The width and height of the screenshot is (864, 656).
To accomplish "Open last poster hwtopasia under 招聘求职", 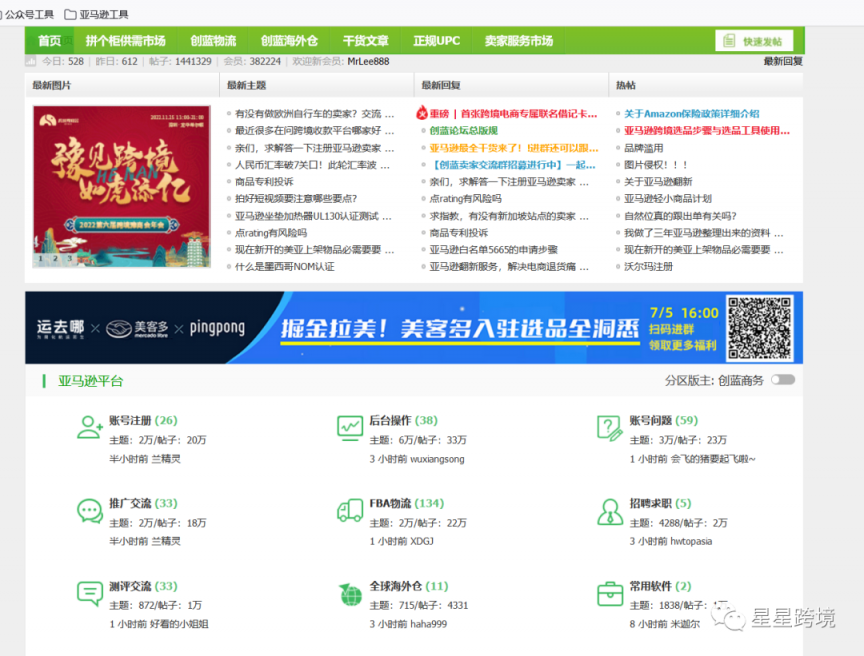I will [691, 541].
